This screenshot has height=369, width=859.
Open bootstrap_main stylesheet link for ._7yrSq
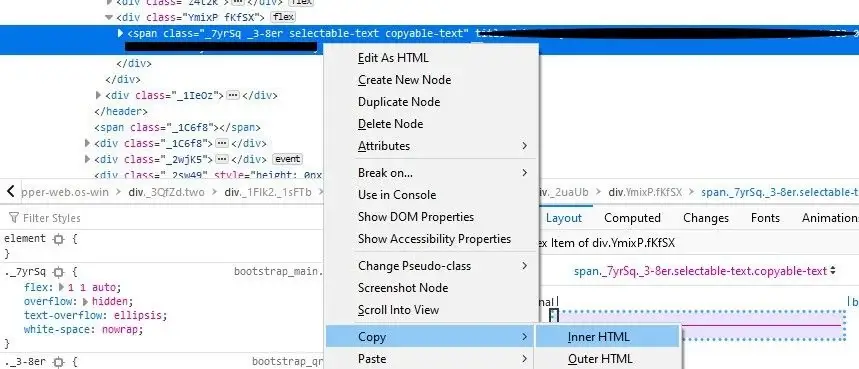pyautogui.click(x=279, y=272)
